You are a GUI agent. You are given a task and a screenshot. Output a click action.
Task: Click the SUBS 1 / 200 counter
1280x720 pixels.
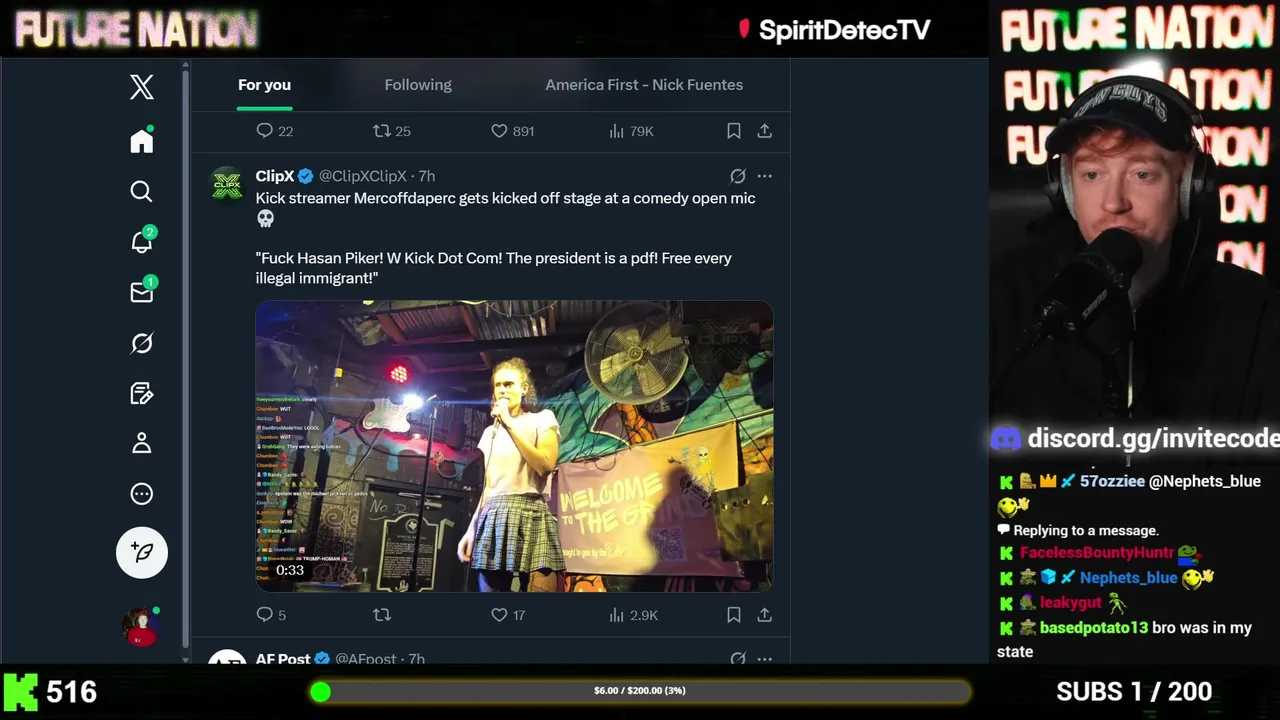click(x=1134, y=691)
